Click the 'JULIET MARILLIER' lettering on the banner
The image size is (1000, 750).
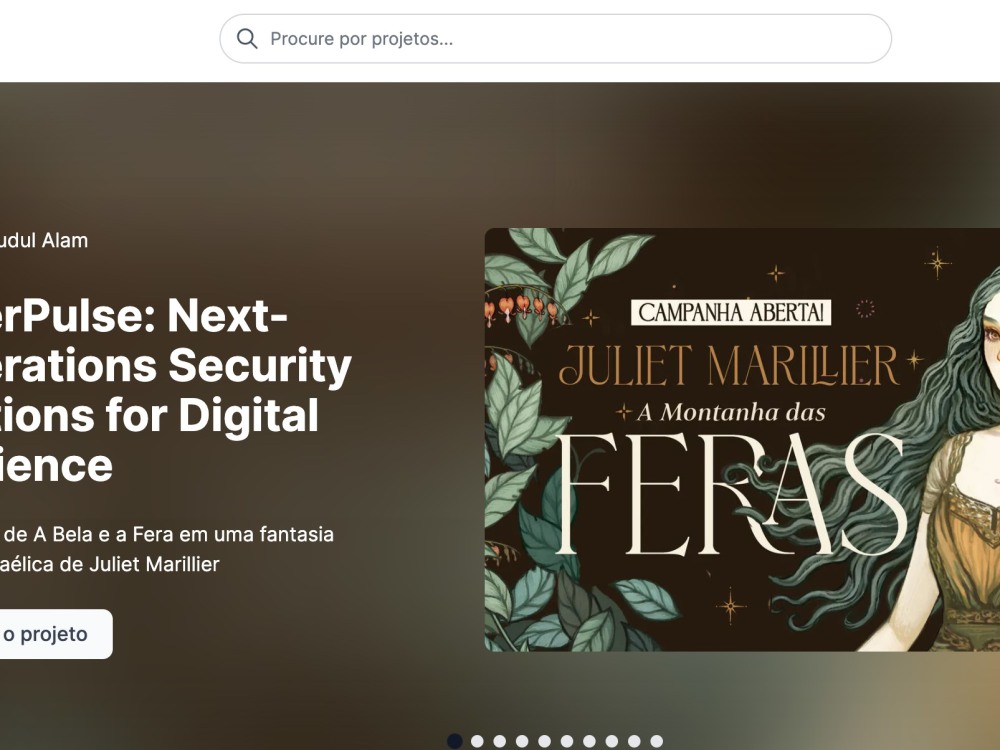[729, 365]
